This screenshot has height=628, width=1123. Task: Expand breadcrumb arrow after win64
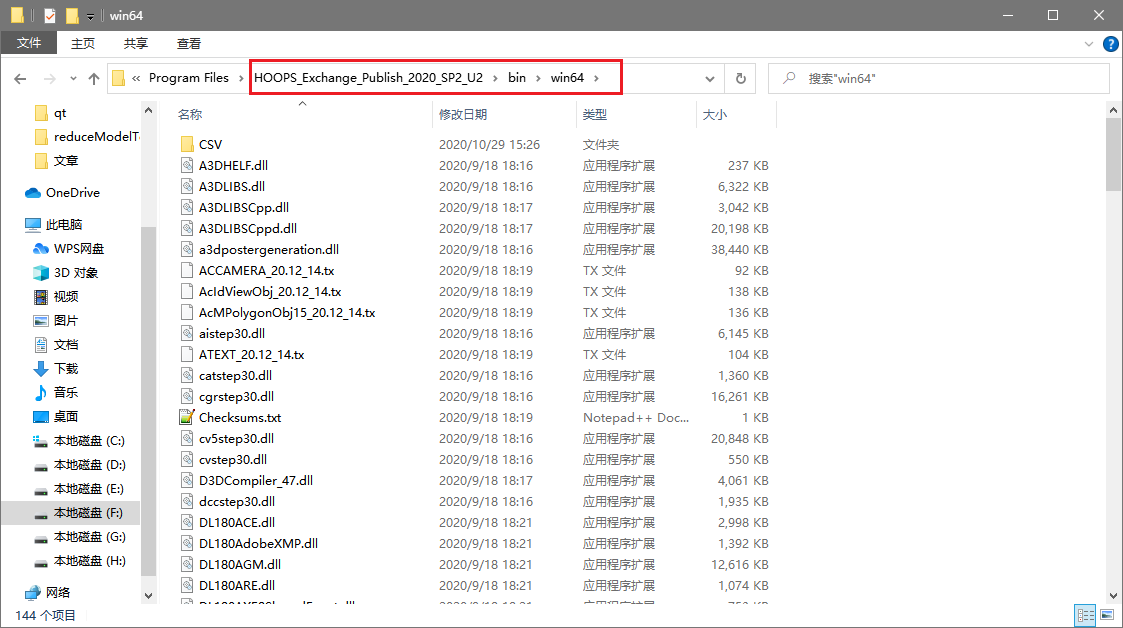coord(596,78)
